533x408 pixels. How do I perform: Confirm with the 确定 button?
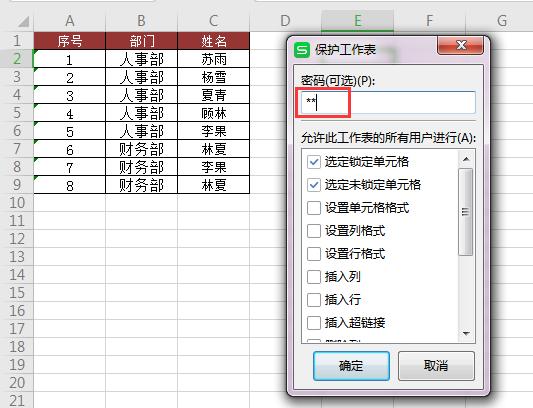[x=351, y=366]
